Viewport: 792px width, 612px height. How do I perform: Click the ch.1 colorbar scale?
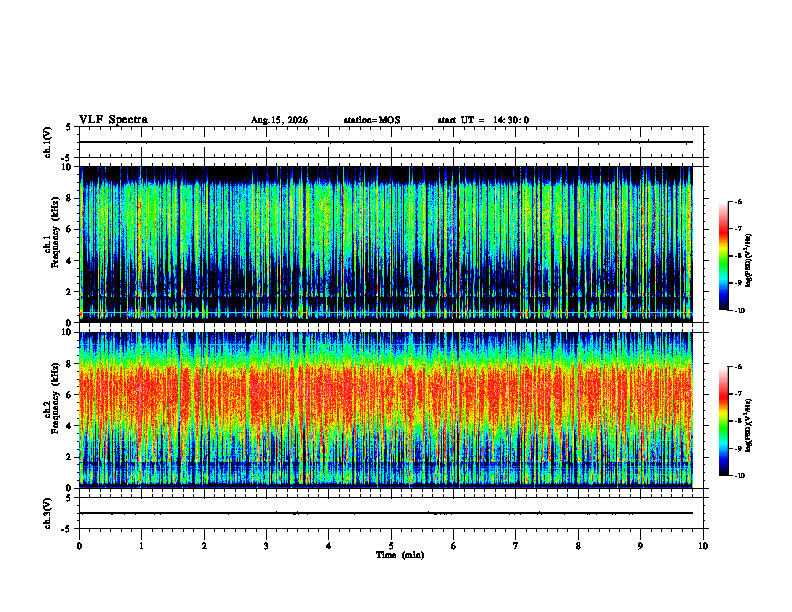[x=724, y=256]
